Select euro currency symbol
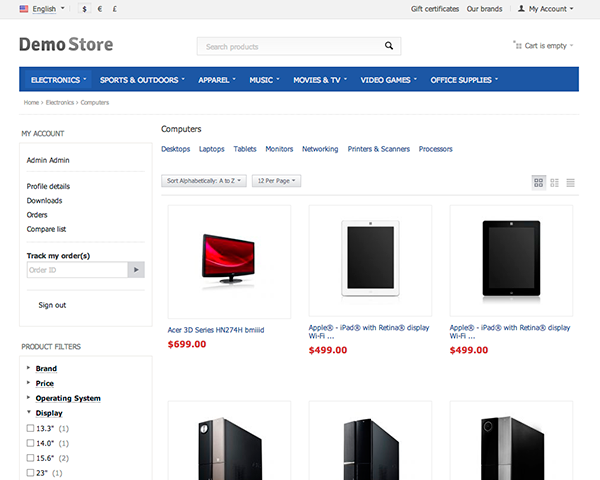This screenshot has width=600, height=480. tap(99, 9)
